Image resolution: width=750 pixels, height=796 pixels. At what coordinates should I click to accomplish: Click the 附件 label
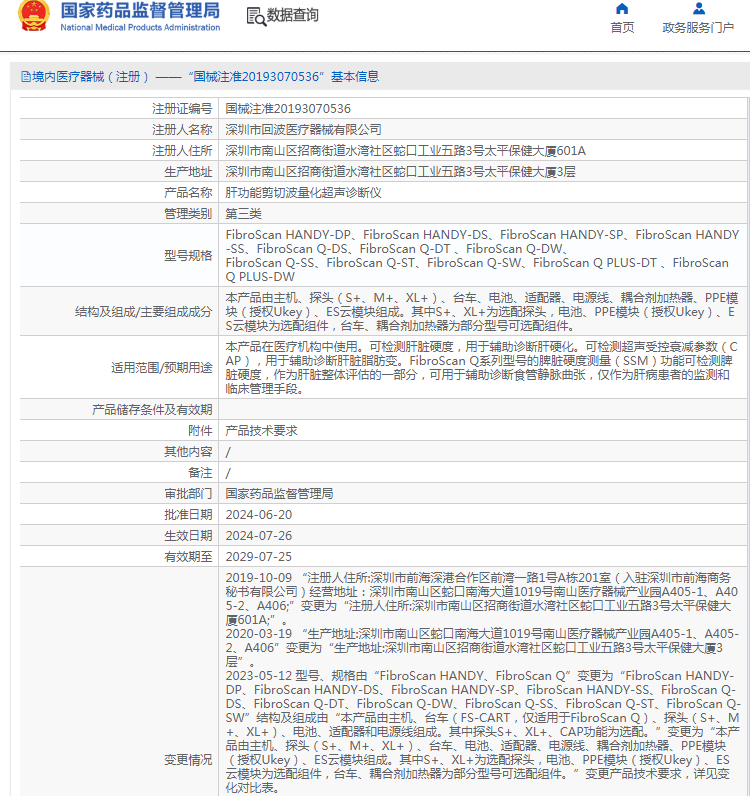[x=200, y=430]
